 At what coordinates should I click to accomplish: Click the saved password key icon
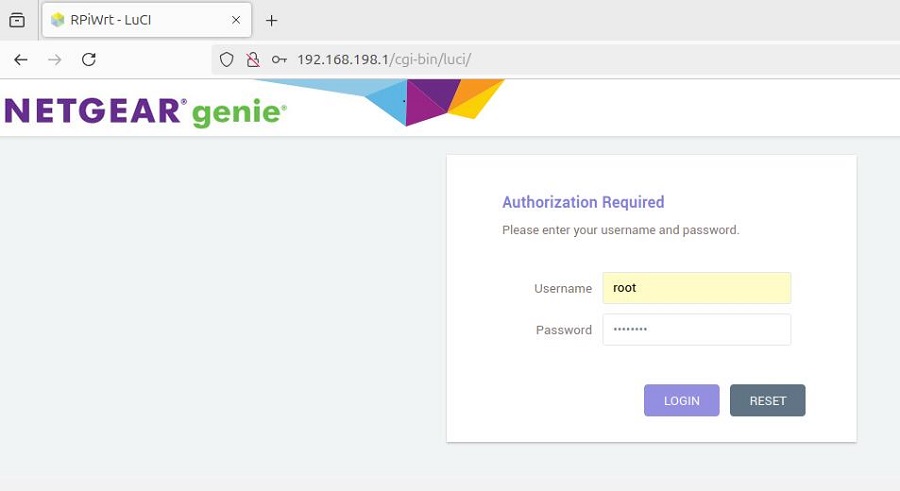279,60
